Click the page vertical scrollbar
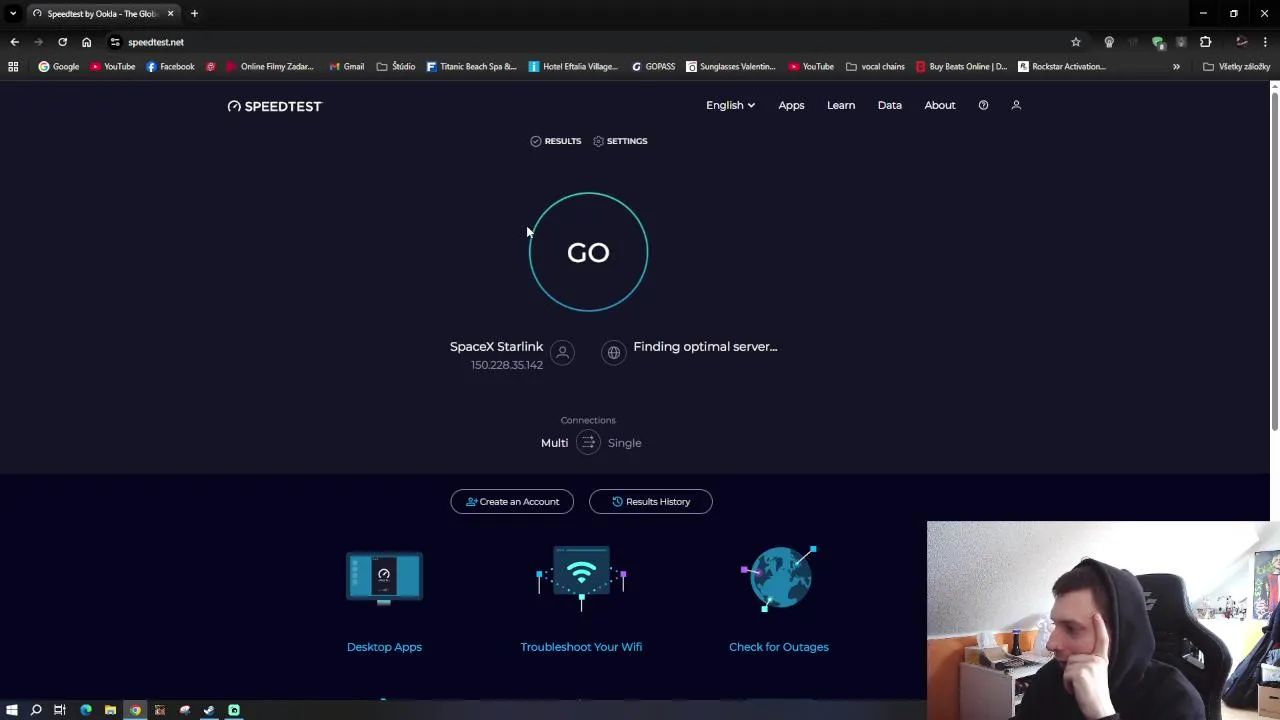1280x720 pixels. click(x=1274, y=260)
